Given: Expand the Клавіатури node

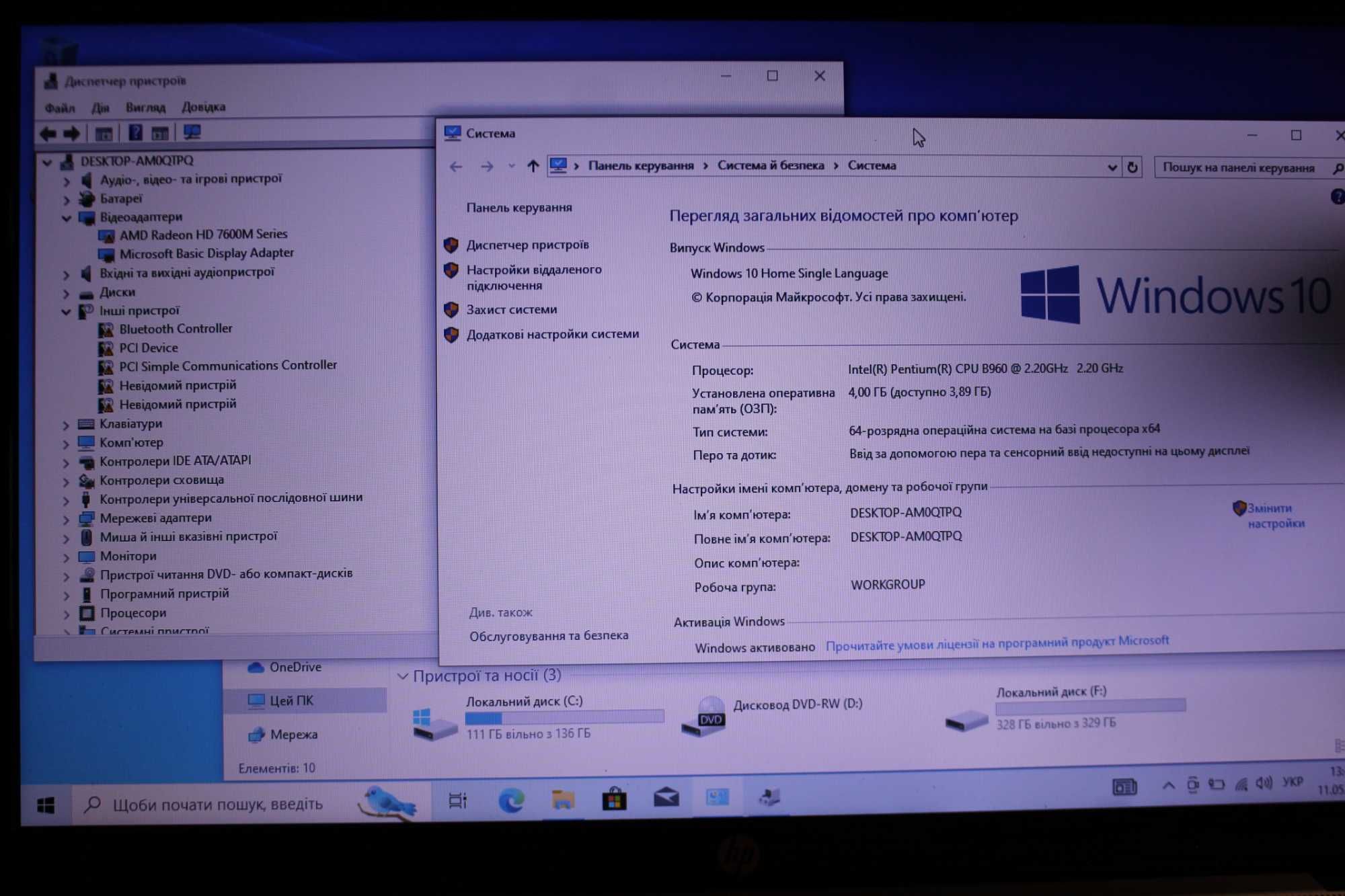Looking at the screenshot, I should [x=66, y=425].
